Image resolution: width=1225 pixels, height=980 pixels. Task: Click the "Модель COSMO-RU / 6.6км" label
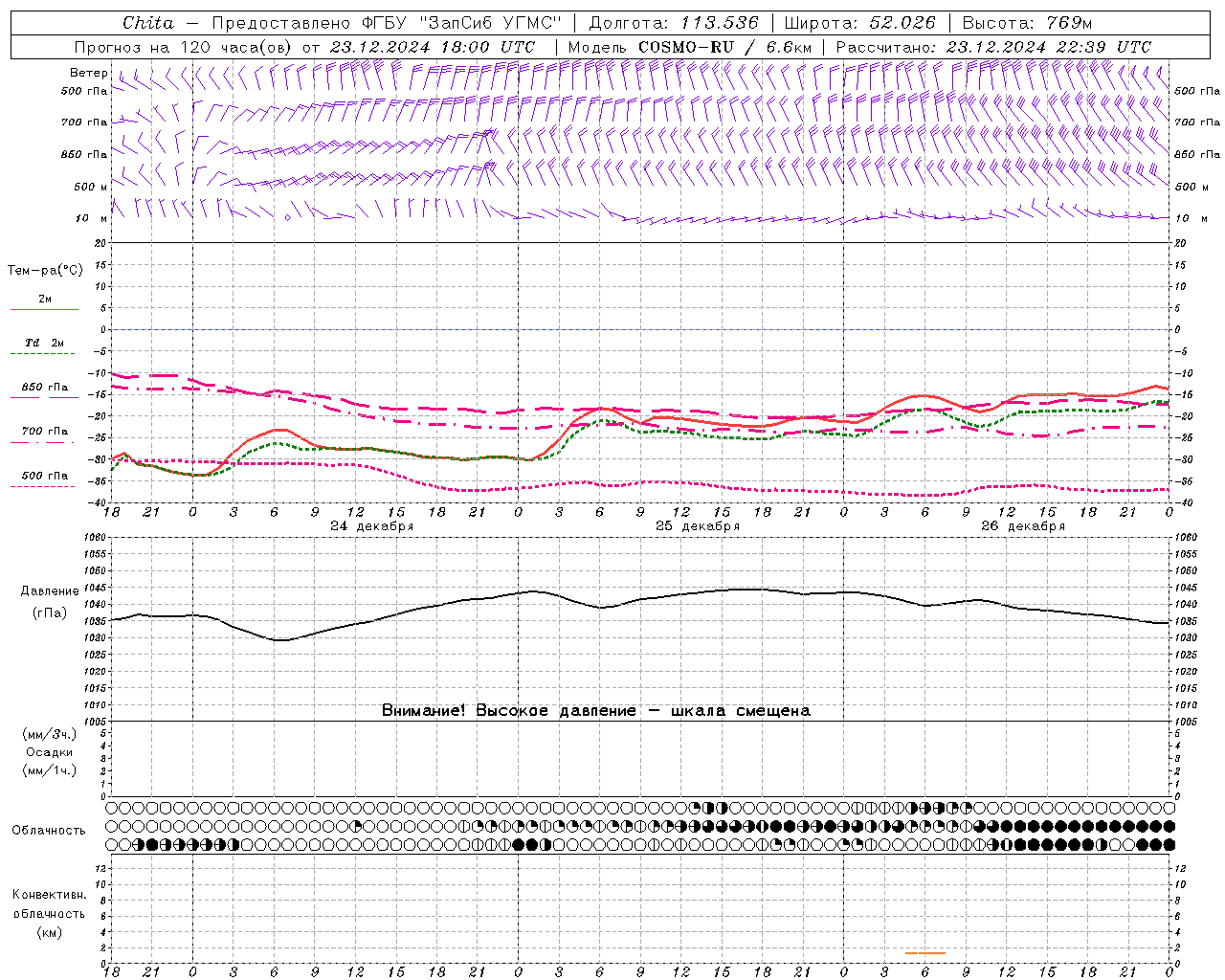click(x=690, y=47)
